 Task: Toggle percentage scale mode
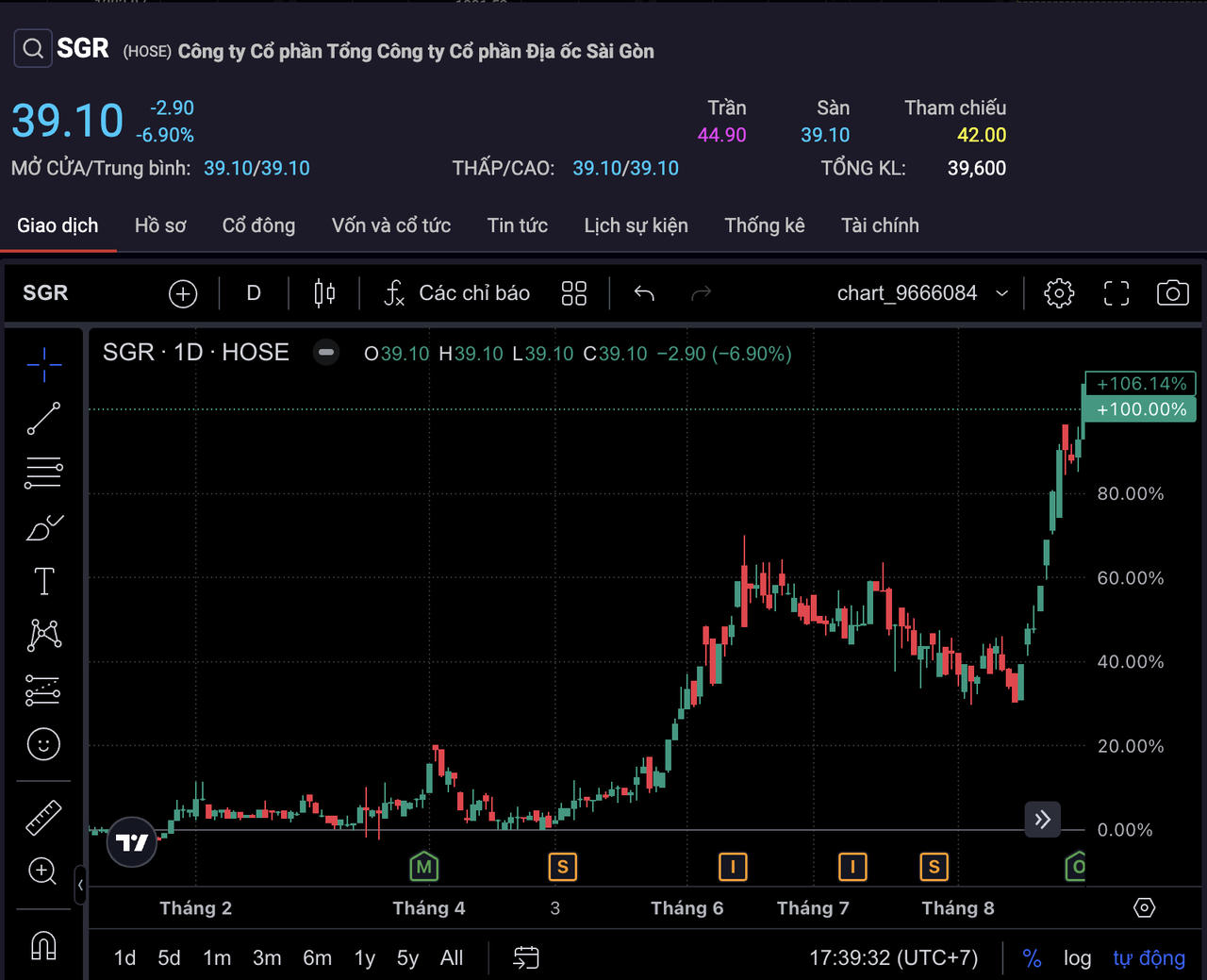1032,958
